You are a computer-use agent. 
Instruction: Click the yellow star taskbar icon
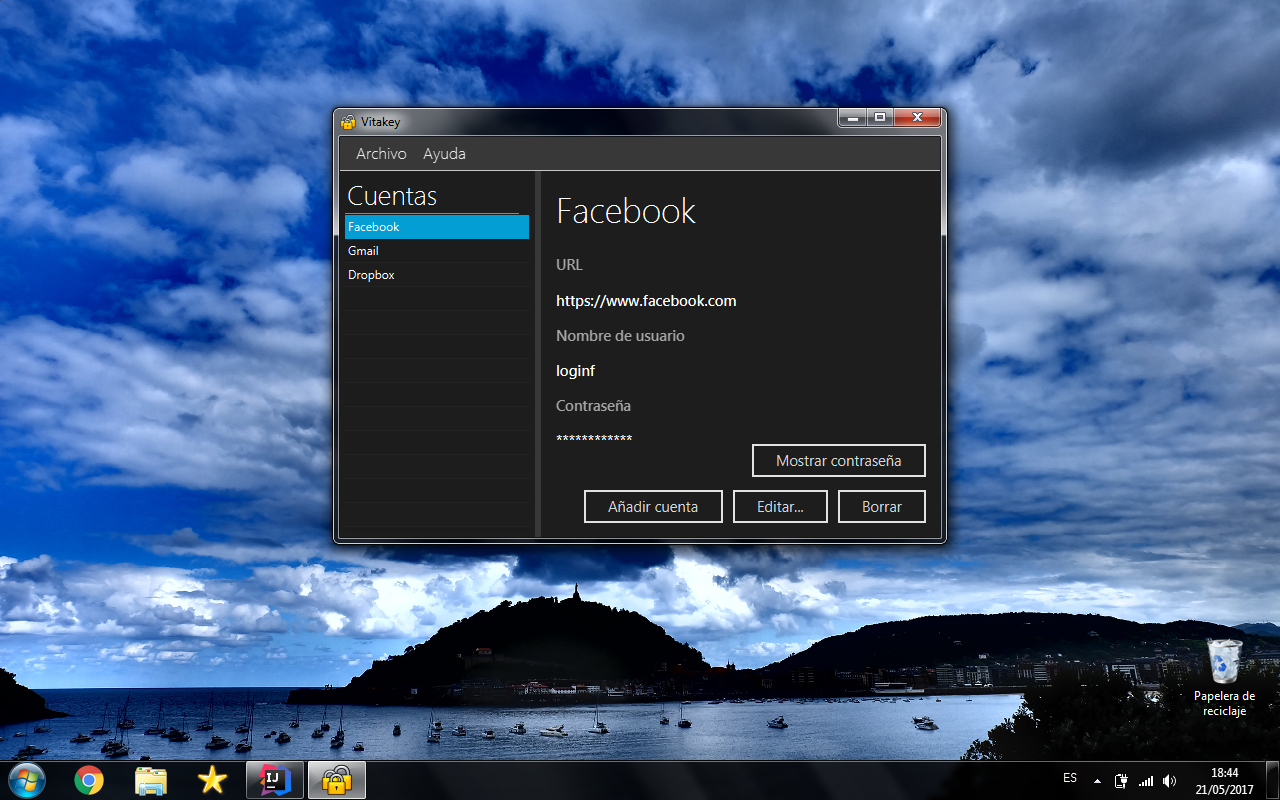[x=212, y=780]
